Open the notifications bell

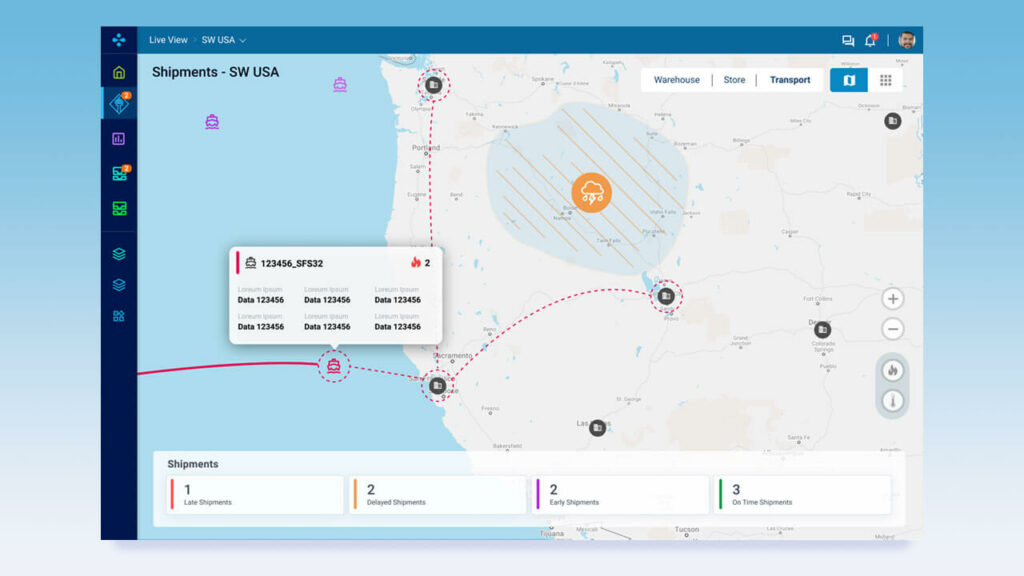(x=870, y=41)
